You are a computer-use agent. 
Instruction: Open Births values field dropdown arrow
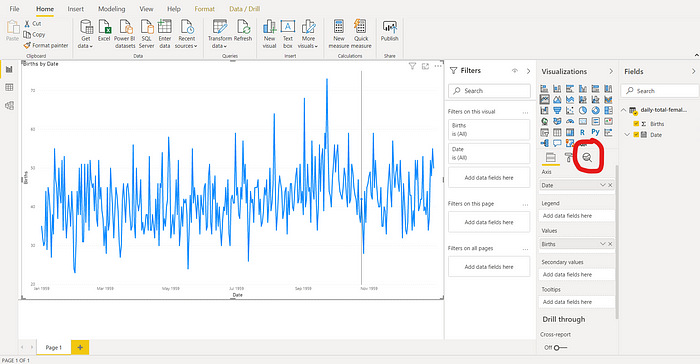tap(602, 244)
